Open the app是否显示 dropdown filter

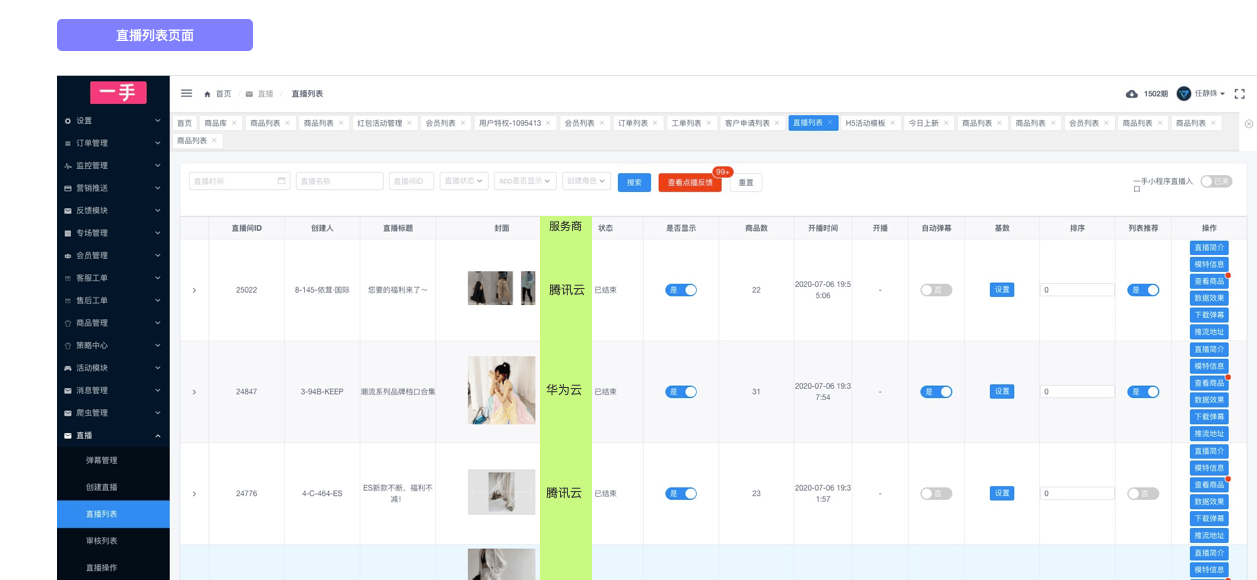coord(525,181)
